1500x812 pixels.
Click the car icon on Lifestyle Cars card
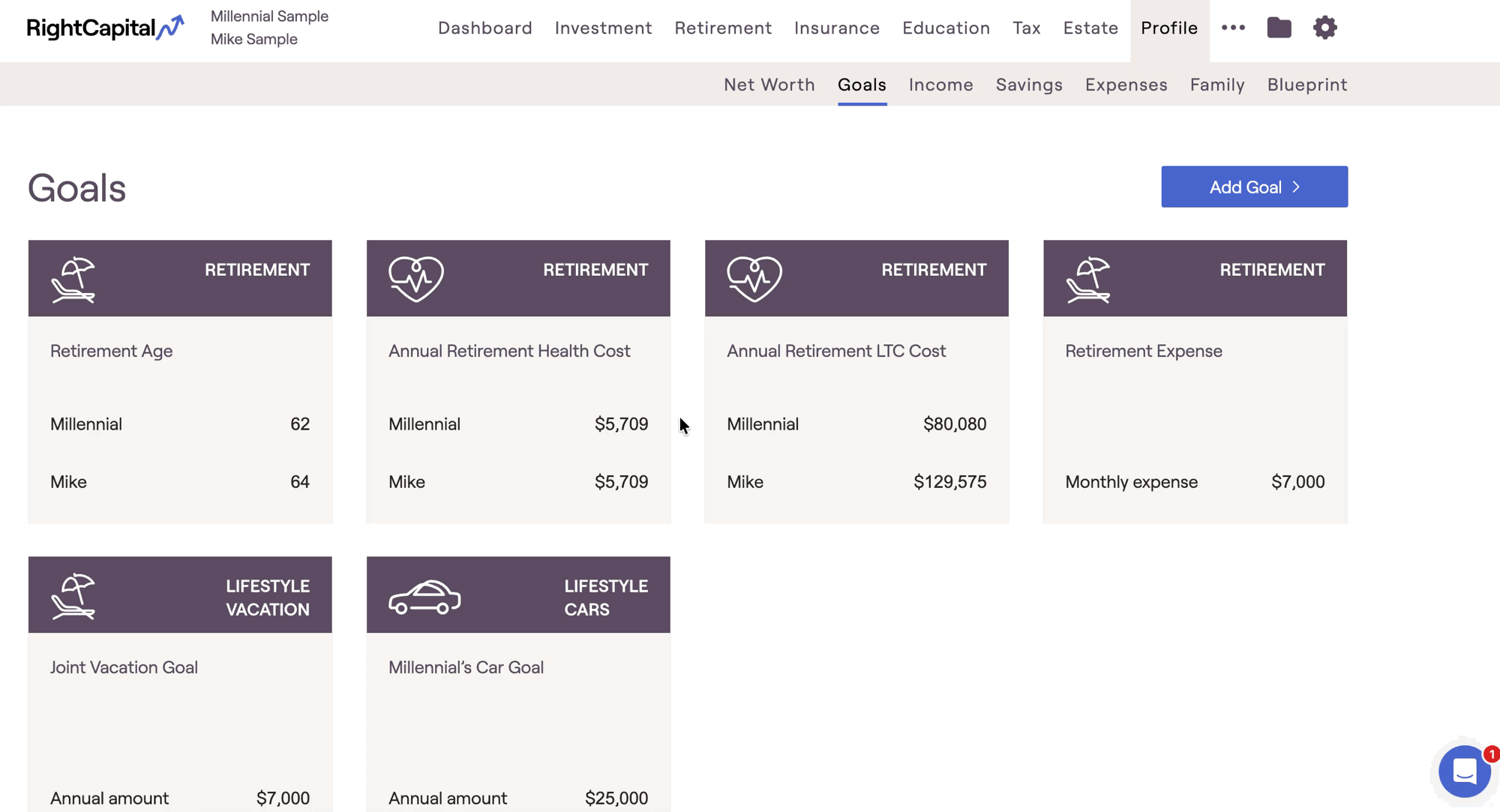[424, 597]
